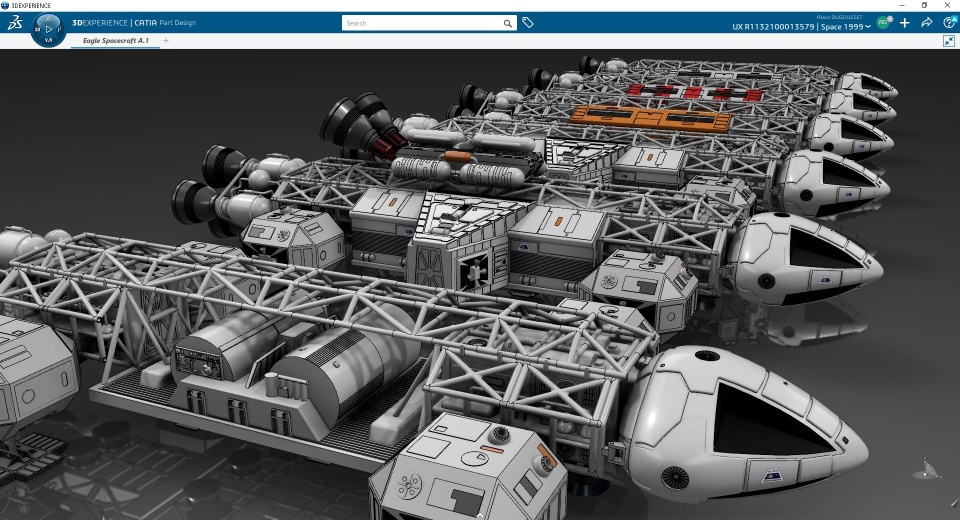Select the Eagle Spacecraft A.1 tab
This screenshot has width=960, height=520.
(115, 40)
